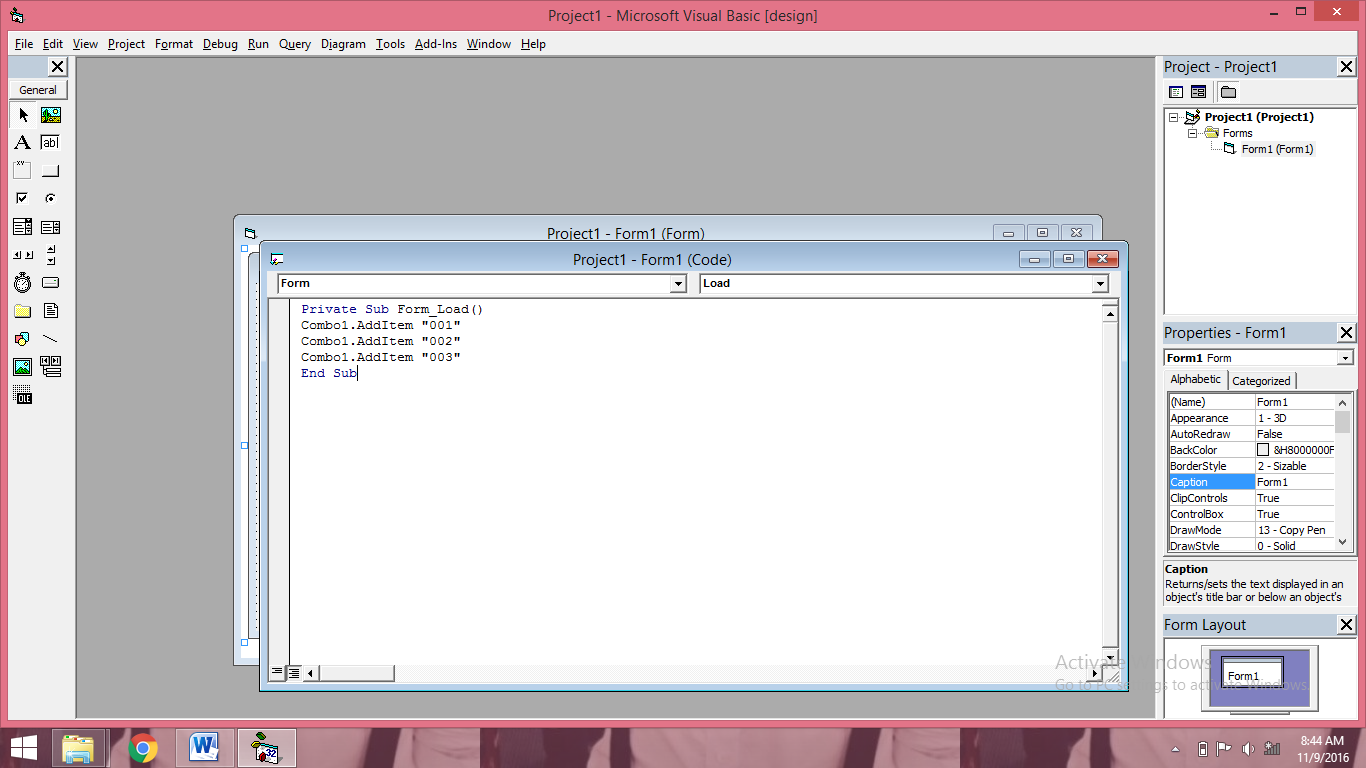Pick the ComboBox control tool
The image size is (1366, 768).
23,227
